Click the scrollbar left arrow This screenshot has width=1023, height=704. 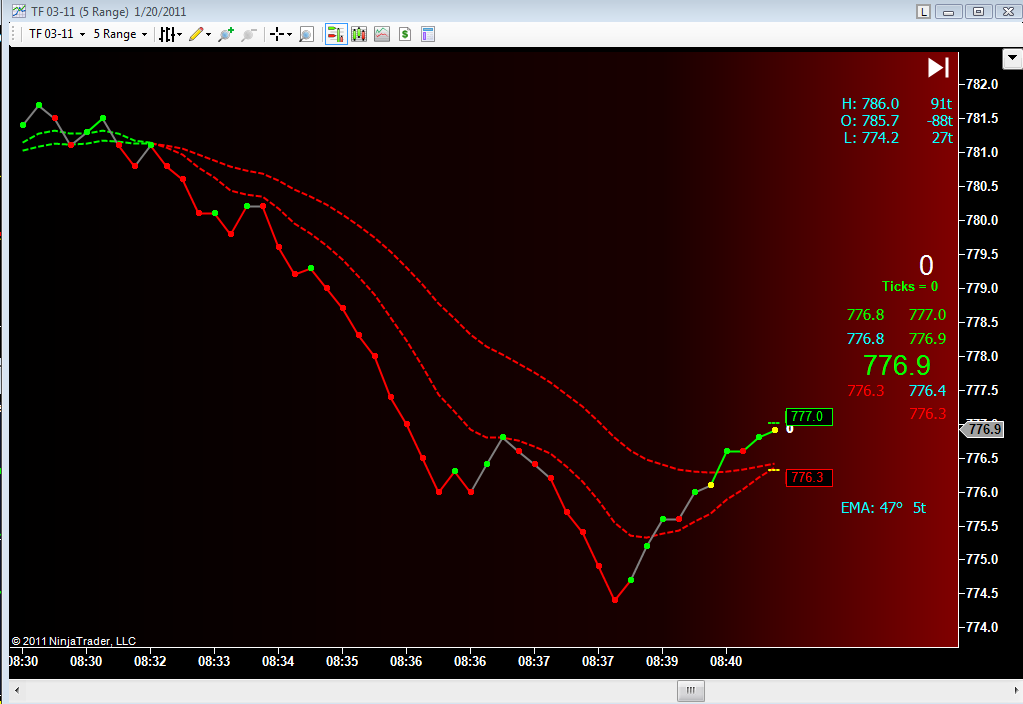click(x=17, y=690)
